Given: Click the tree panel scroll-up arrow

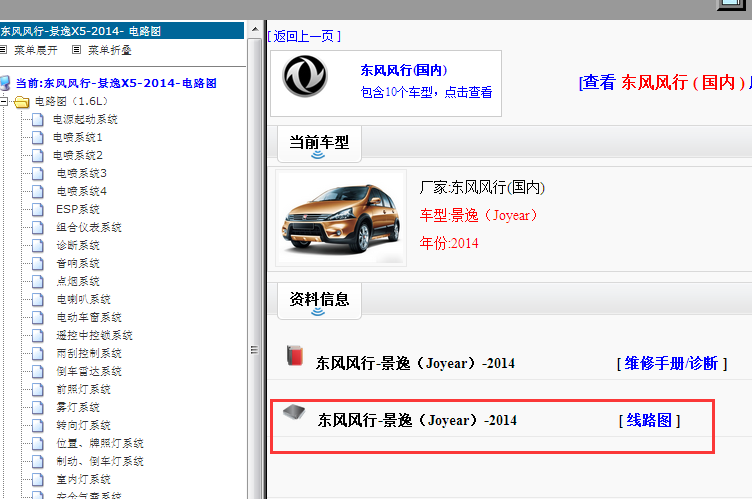Looking at the screenshot, I should [255, 29].
